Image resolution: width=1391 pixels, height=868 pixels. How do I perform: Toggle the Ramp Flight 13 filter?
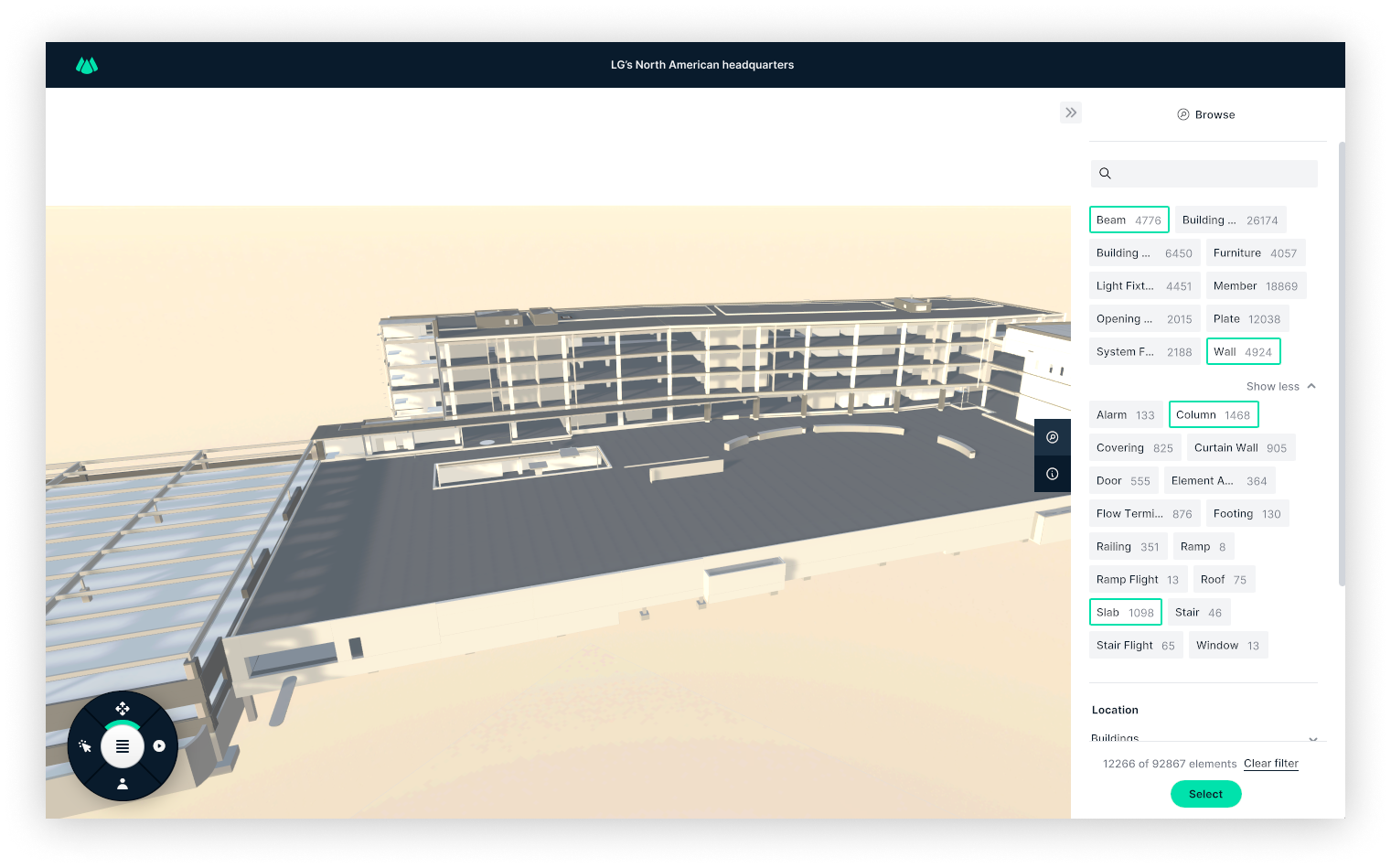pos(1139,579)
